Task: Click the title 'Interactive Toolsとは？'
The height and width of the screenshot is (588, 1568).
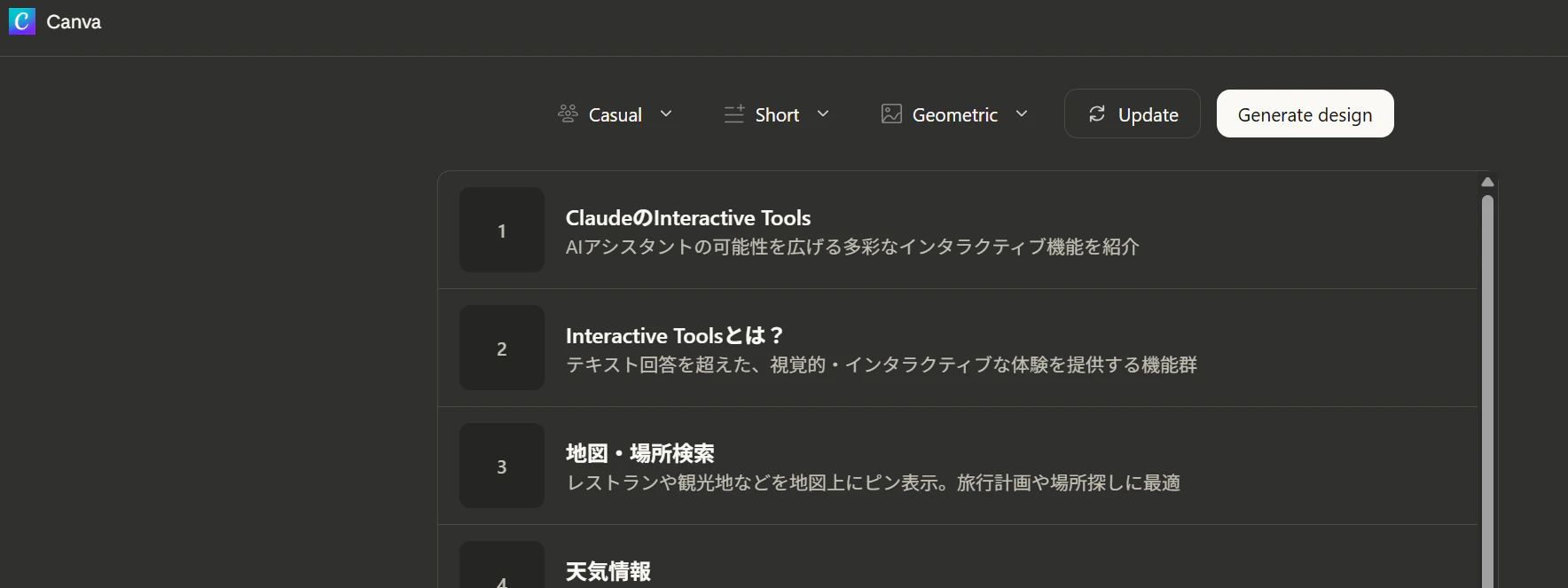Action: 675,335
